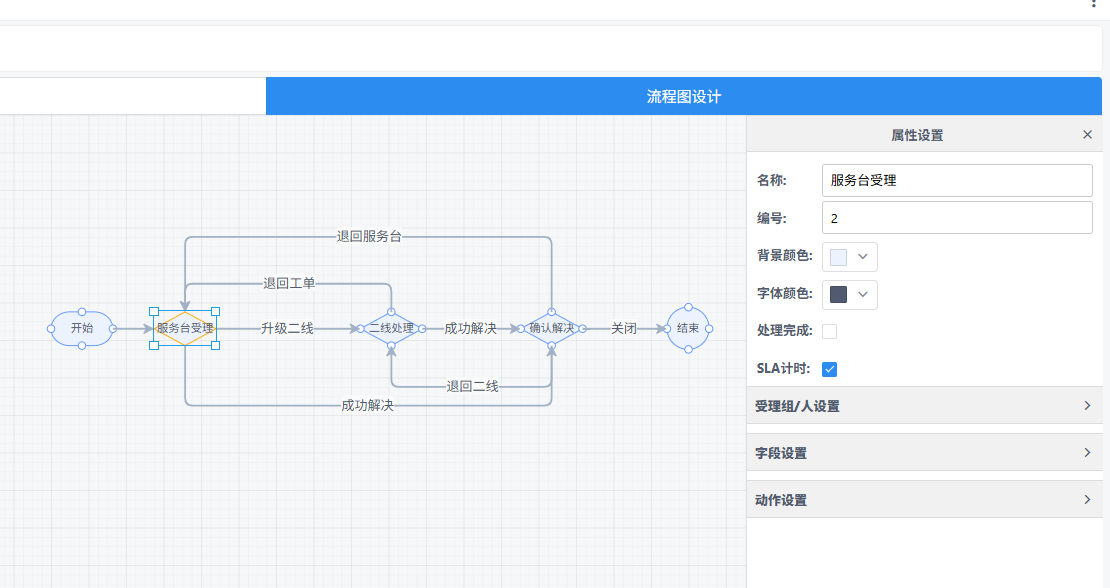
Task: Expand the 动作设置 section
Action: click(925, 500)
